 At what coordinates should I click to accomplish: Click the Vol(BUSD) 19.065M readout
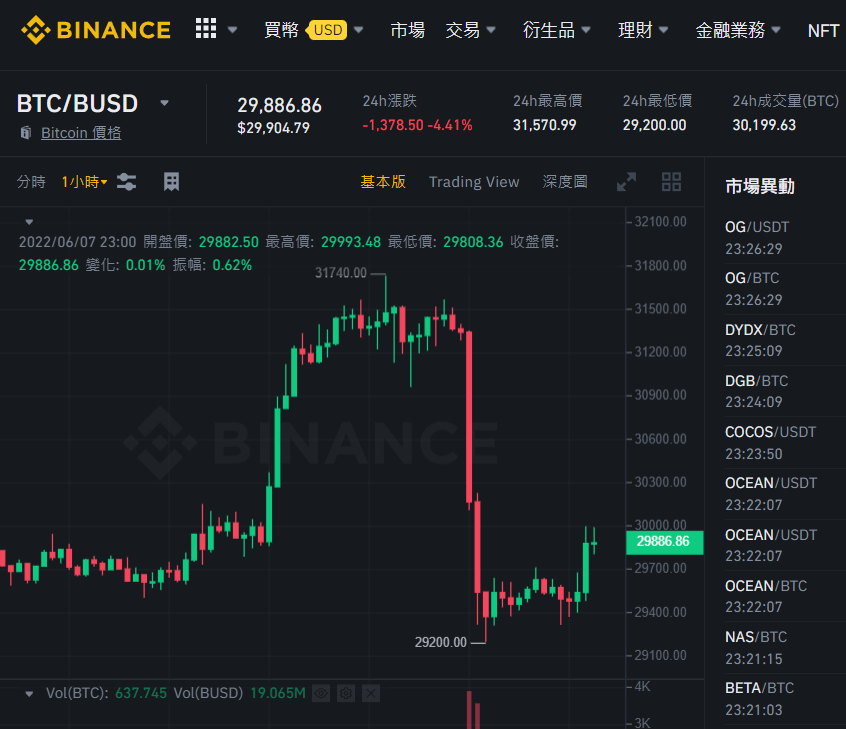[240, 693]
